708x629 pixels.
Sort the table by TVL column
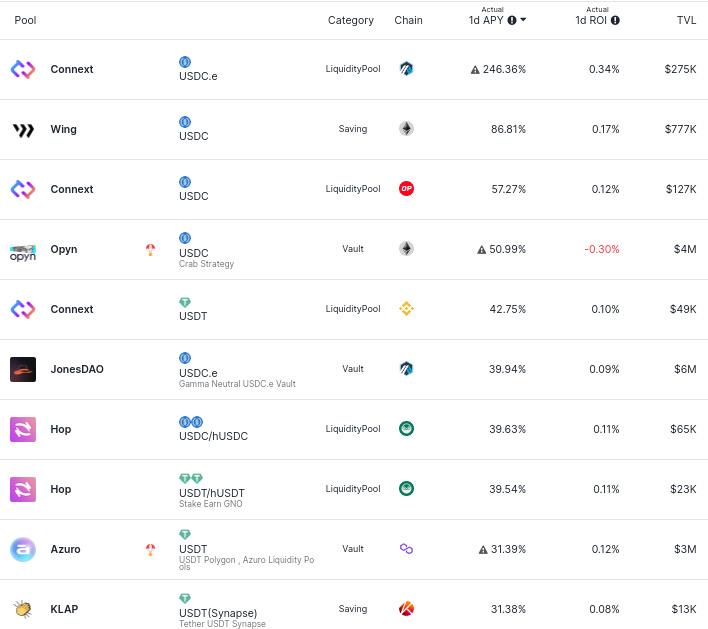[x=686, y=20]
